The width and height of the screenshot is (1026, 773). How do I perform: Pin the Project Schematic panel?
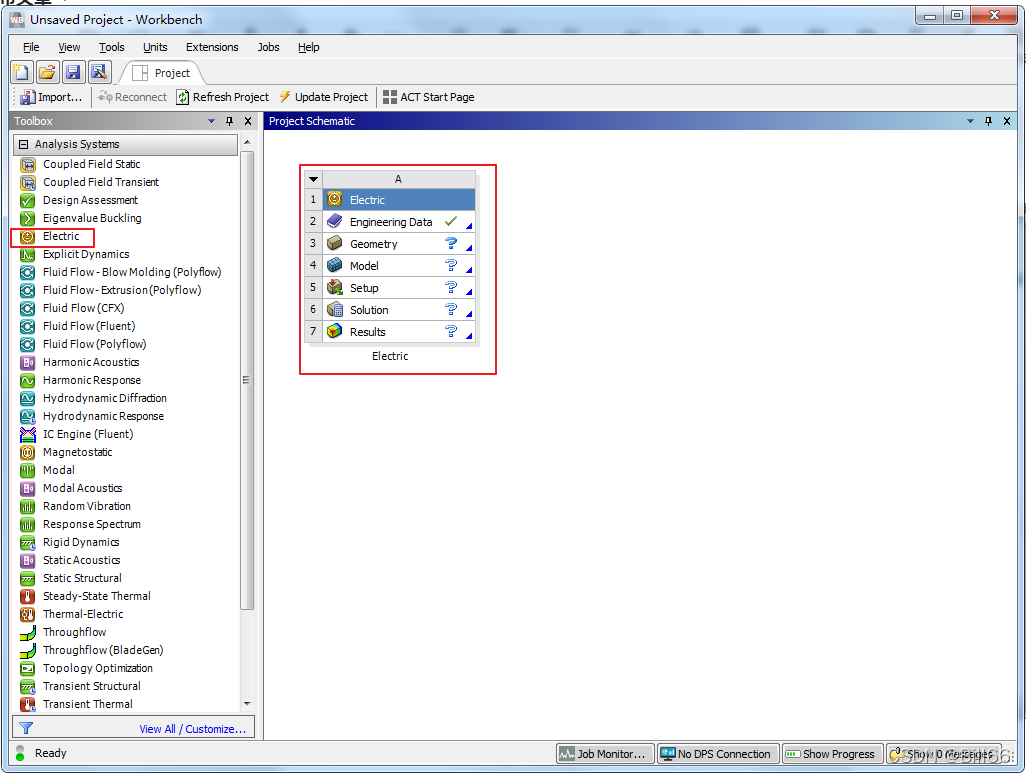988,121
